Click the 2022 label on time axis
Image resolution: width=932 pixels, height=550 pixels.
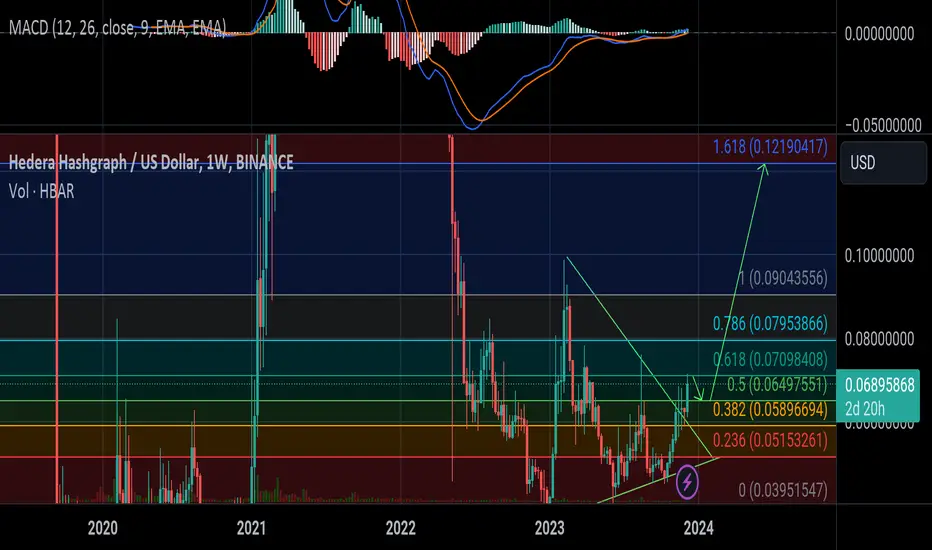click(x=400, y=528)
